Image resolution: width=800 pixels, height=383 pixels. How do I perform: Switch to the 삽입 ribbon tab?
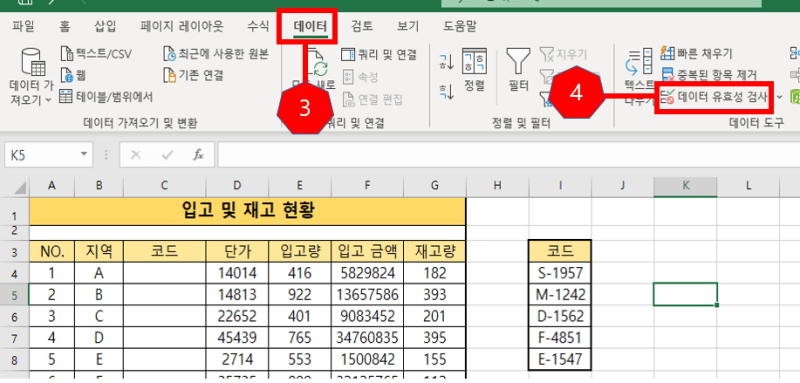point(106,27)
